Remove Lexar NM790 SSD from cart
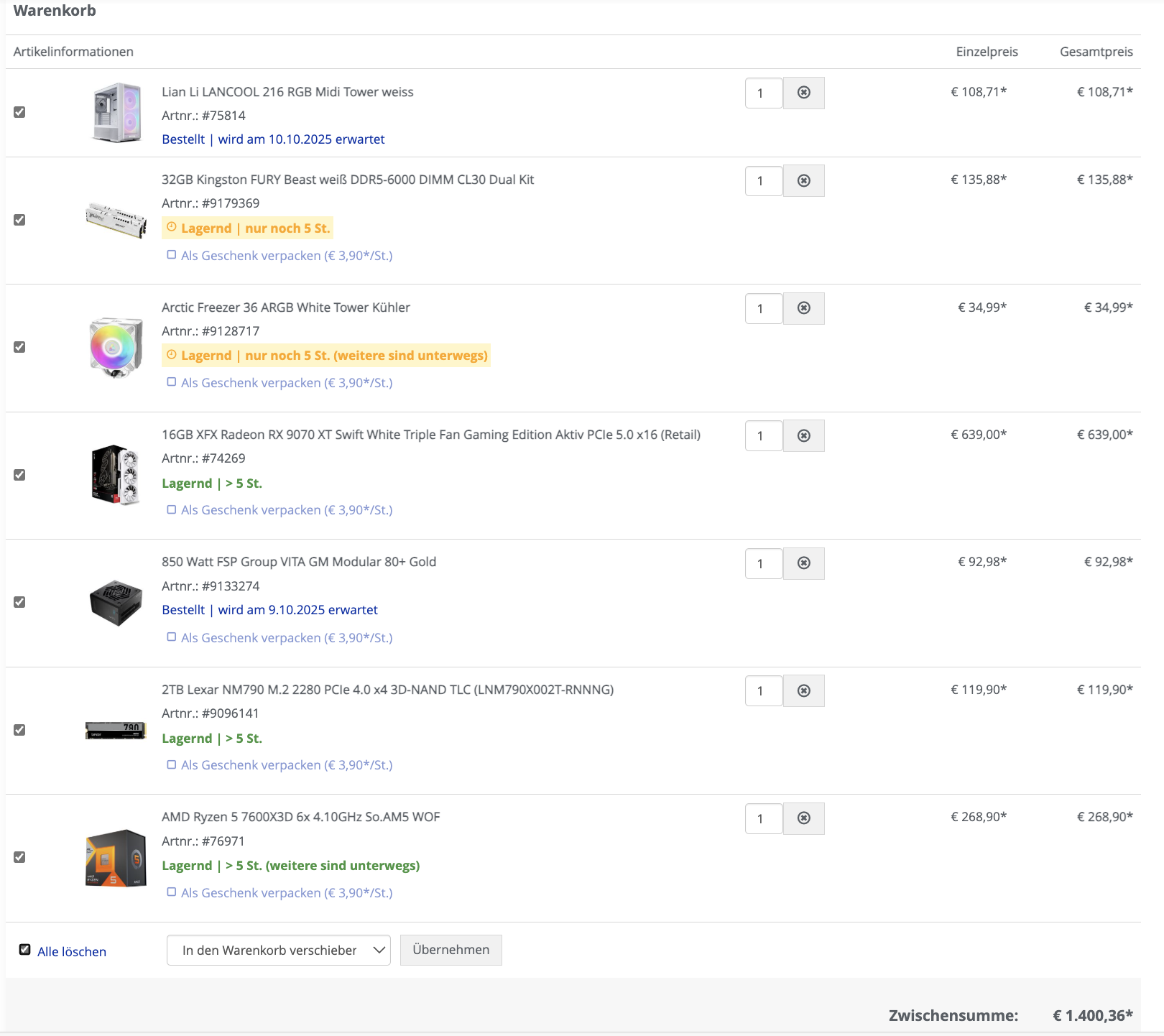 pyautogui.click(x=803, y=690)
